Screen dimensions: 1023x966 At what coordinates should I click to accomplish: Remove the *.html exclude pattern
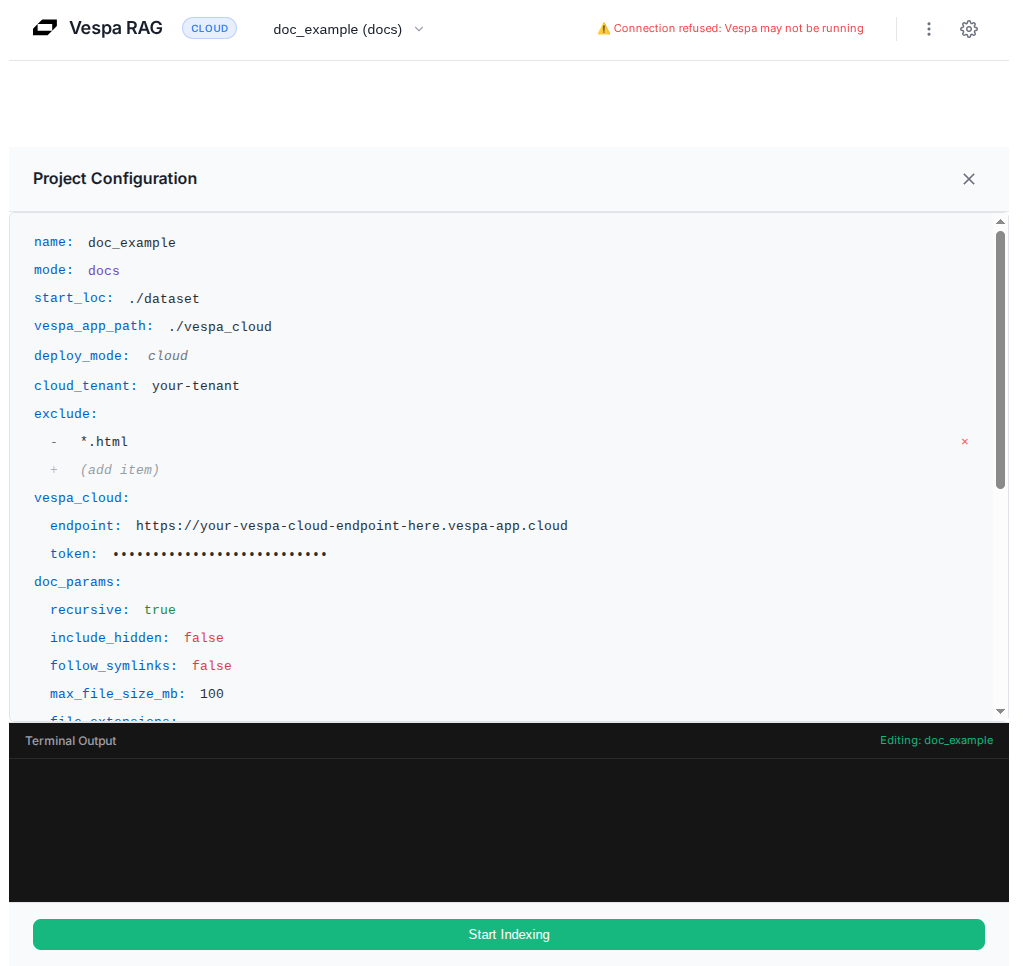point(964,441)
